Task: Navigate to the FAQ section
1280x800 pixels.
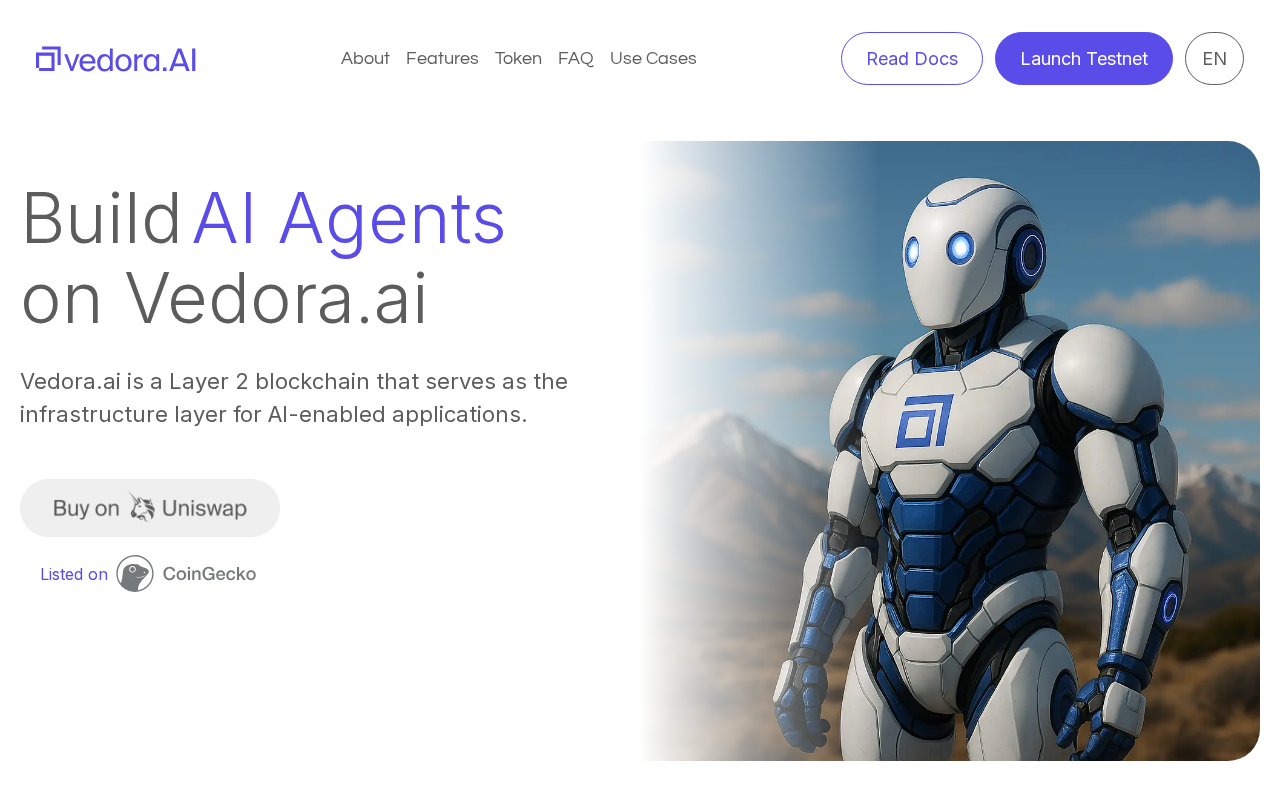Action: pyautogui.click(x=576, y=58)
